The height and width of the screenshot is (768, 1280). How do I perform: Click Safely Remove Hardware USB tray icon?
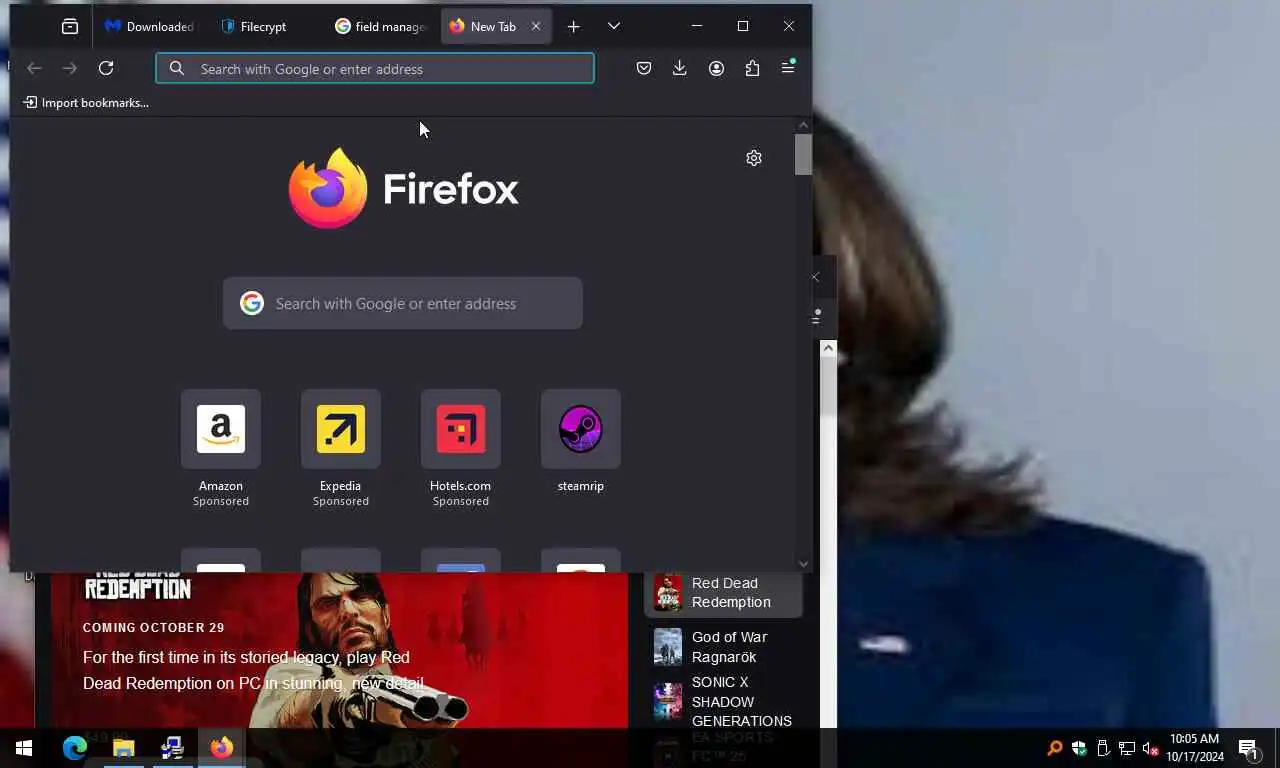(x=1103, y=748)
